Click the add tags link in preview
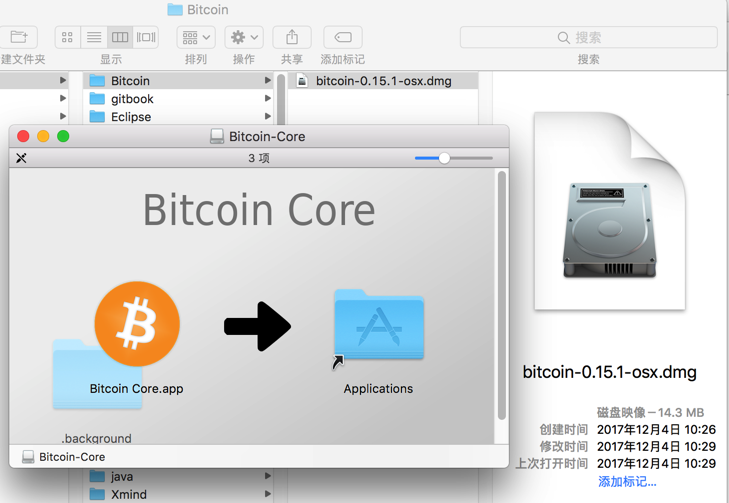Image resolution: width=729 pixels, height=503 pixels. pos(627,482)
